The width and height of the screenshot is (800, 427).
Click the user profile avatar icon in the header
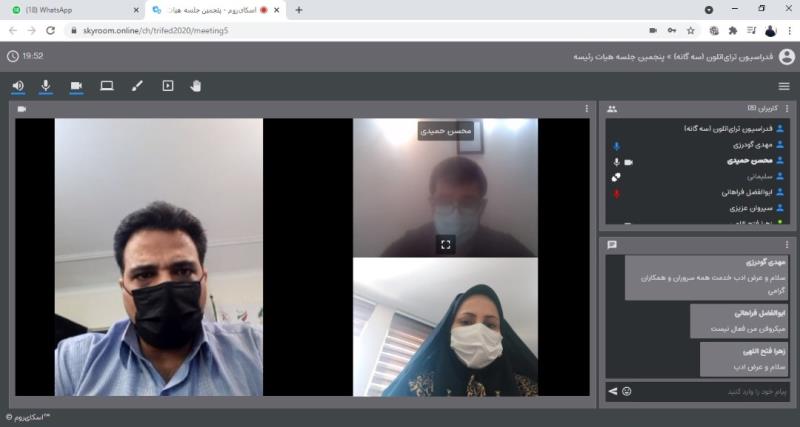[x=787, y=57]
